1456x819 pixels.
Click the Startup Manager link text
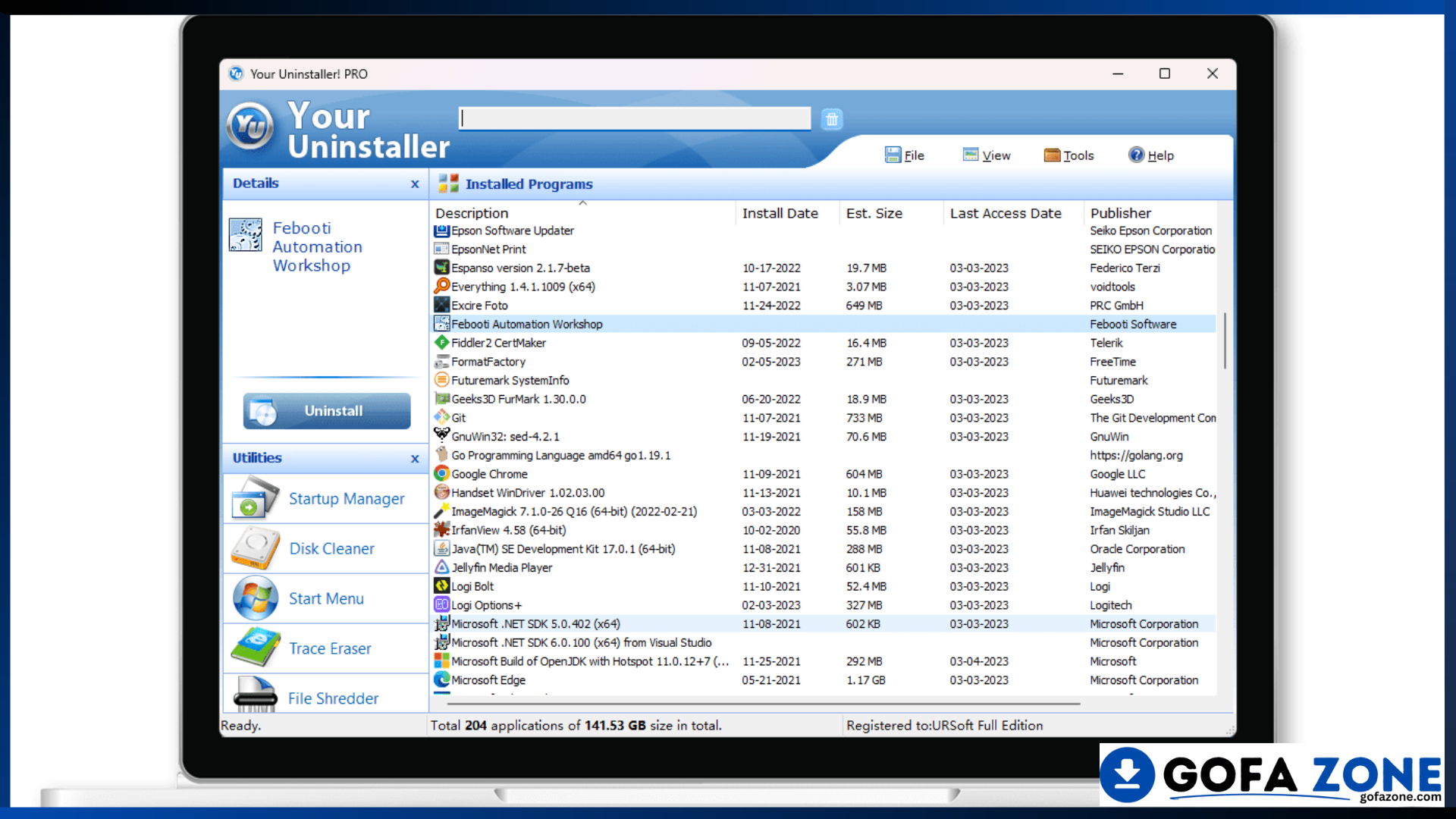[347, 499]
